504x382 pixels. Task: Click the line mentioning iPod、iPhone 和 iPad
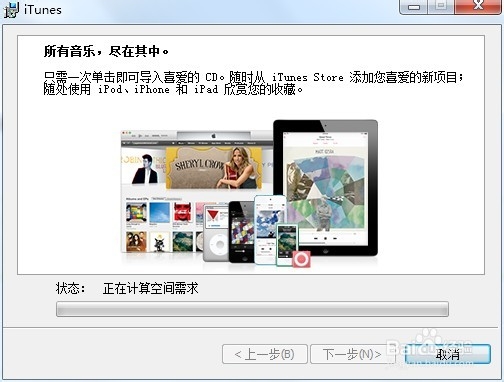pyautogui.click(x=173, y=90)
